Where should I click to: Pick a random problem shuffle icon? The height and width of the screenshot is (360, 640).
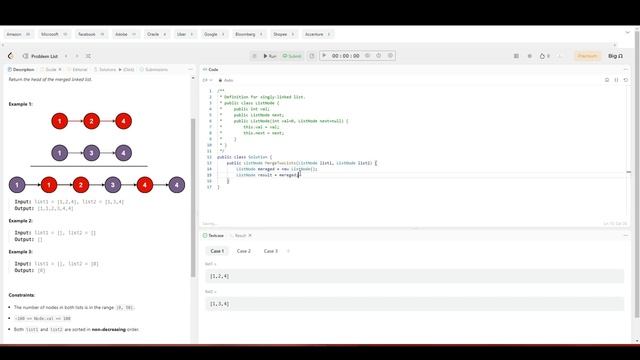click(x=88, y=56)
